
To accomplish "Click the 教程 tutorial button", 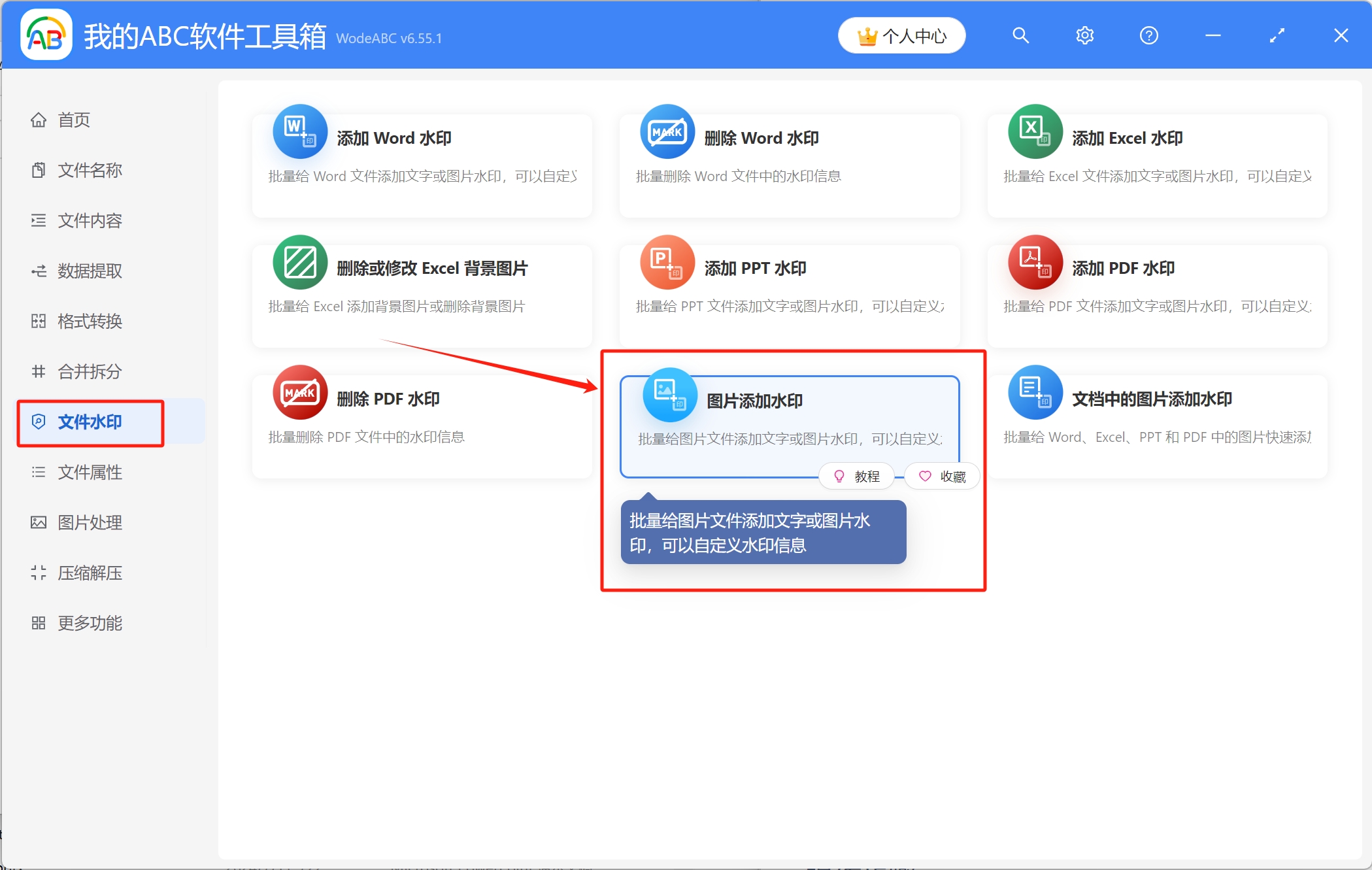I will (x=857, y=477).
